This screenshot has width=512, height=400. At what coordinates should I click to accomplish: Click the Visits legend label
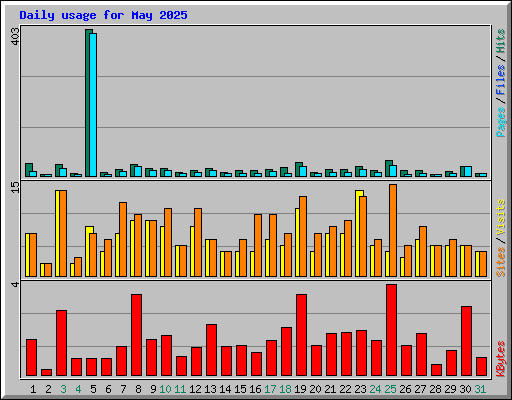coord(501,217)
